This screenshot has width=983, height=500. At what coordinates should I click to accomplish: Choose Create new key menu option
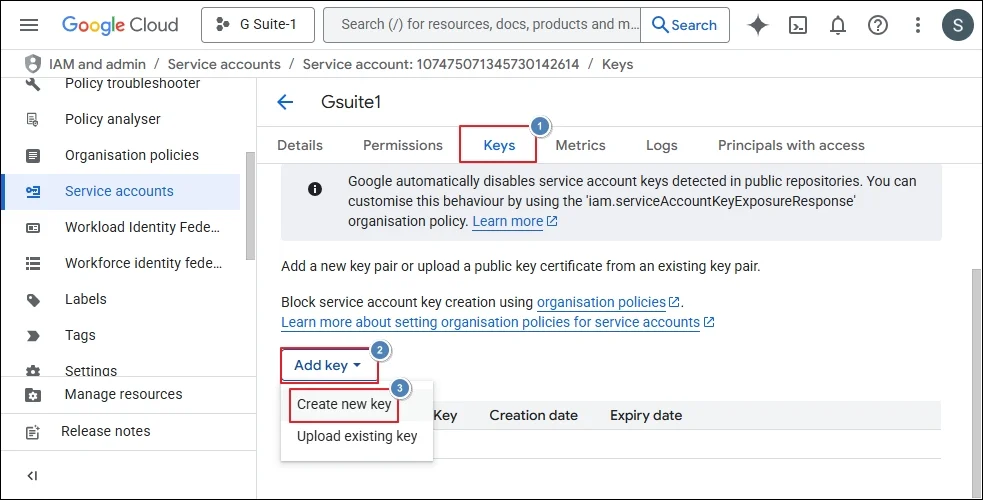coord(344,404)
